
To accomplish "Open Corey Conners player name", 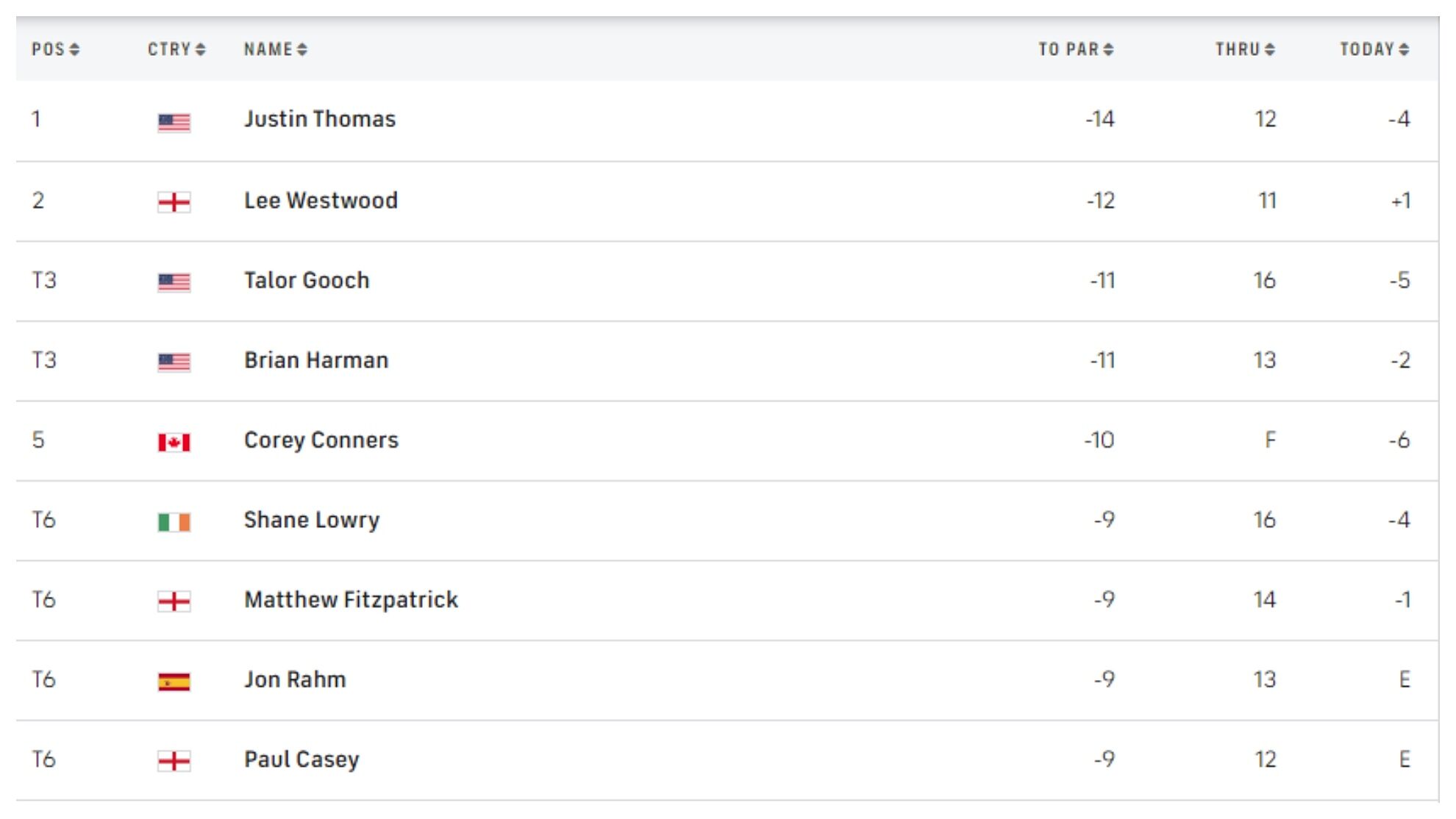I will pos(321,440).
